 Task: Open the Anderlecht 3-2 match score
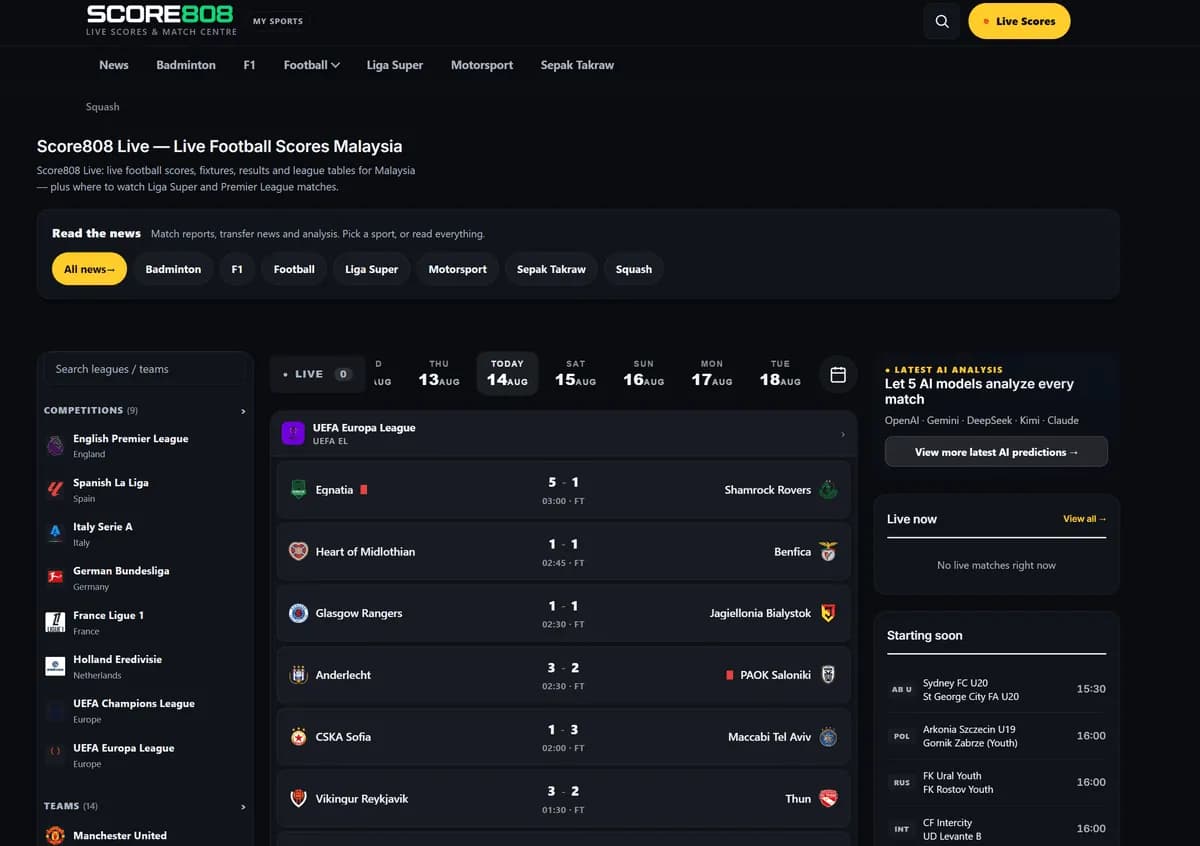tap(563, 667)
